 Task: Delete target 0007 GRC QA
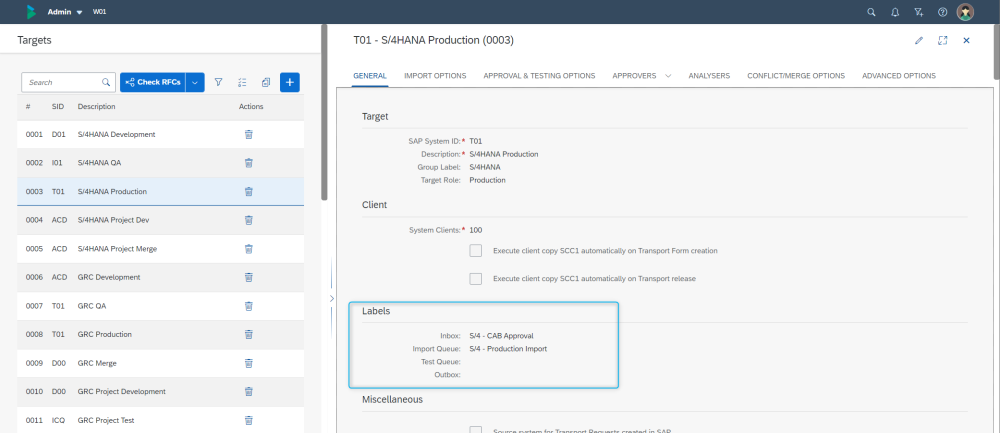tap(249, 305)
